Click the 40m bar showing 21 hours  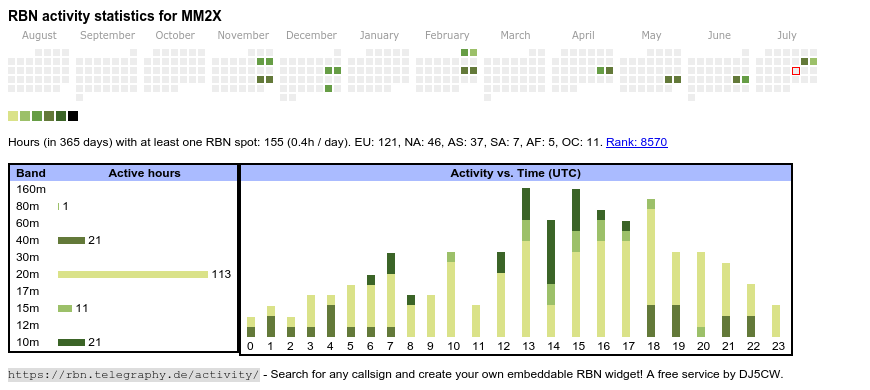(x=71, y=240)
